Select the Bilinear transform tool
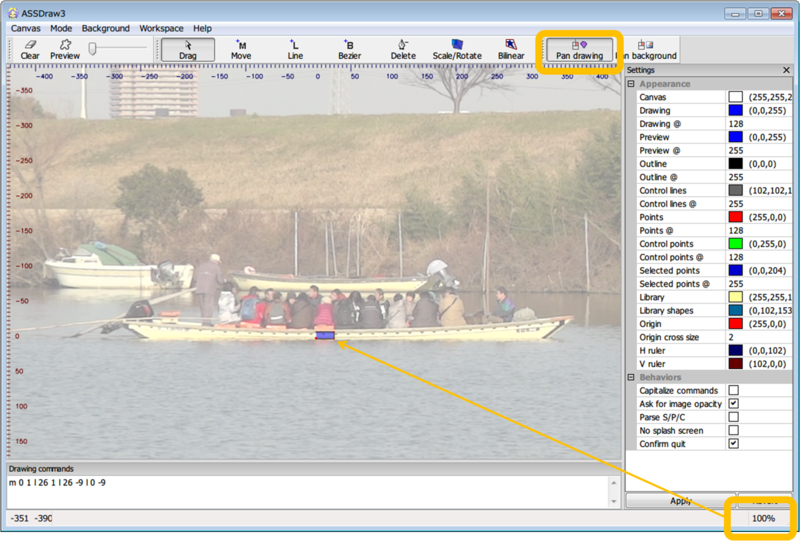 pos(511,50)
